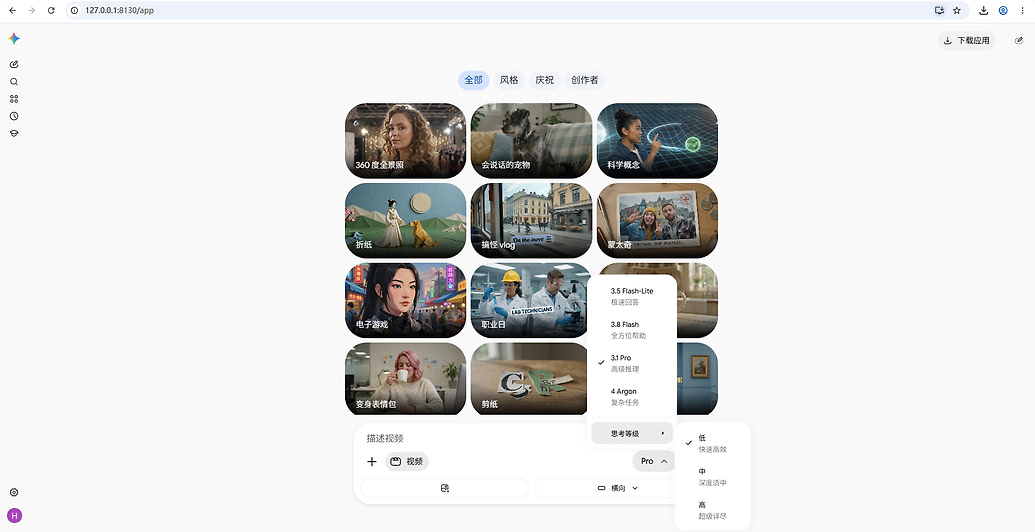Open the 职业日 template
Screen dimensions: 1035x532
point(529,300)
